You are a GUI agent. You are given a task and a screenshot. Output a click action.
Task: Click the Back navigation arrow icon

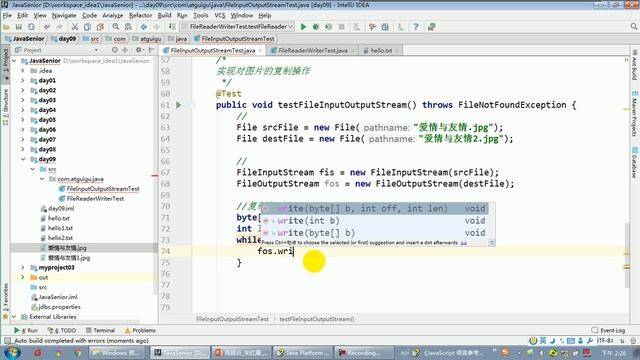pos(144,27)
